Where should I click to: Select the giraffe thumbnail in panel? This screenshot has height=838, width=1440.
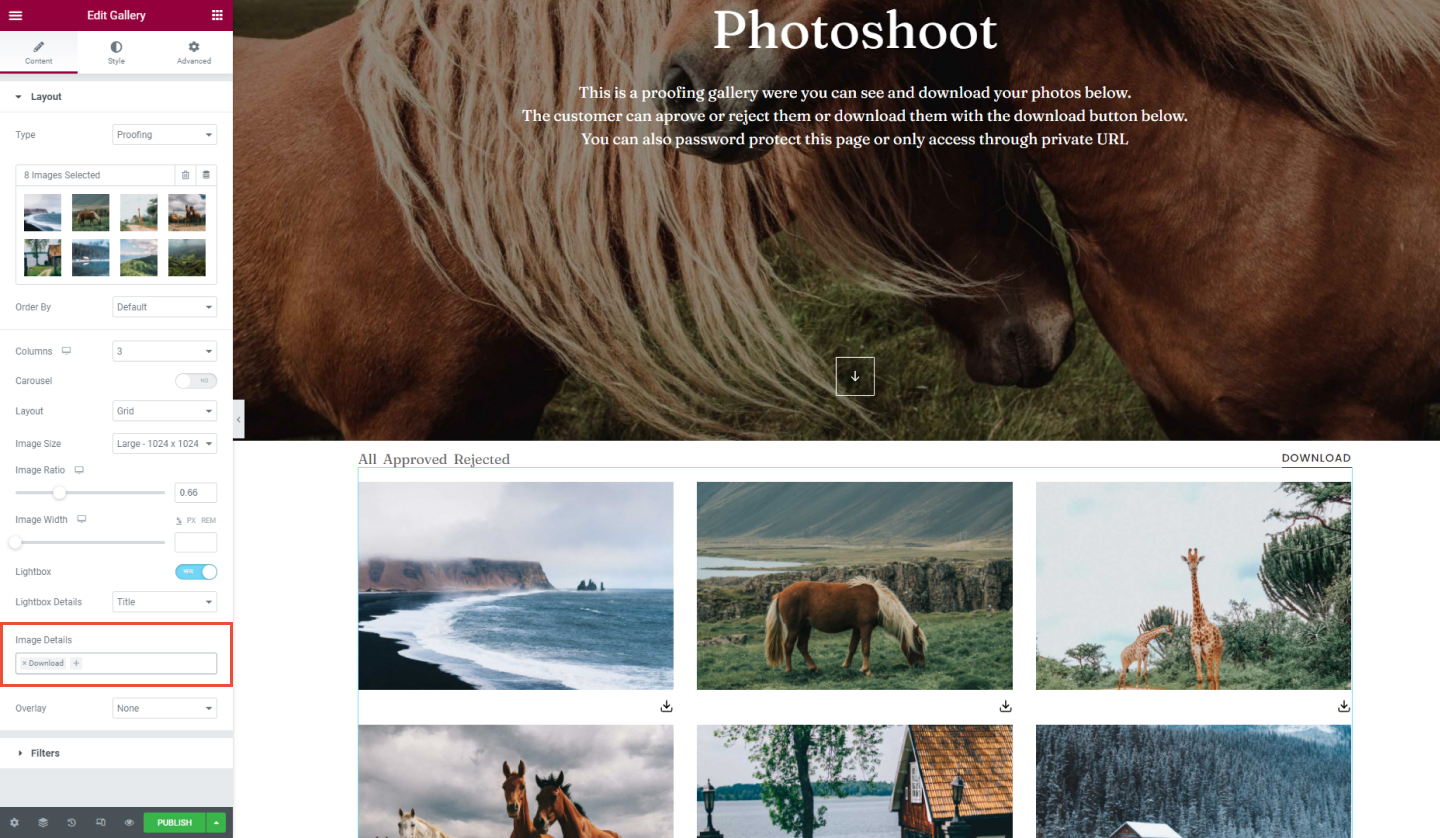(139, 213)
